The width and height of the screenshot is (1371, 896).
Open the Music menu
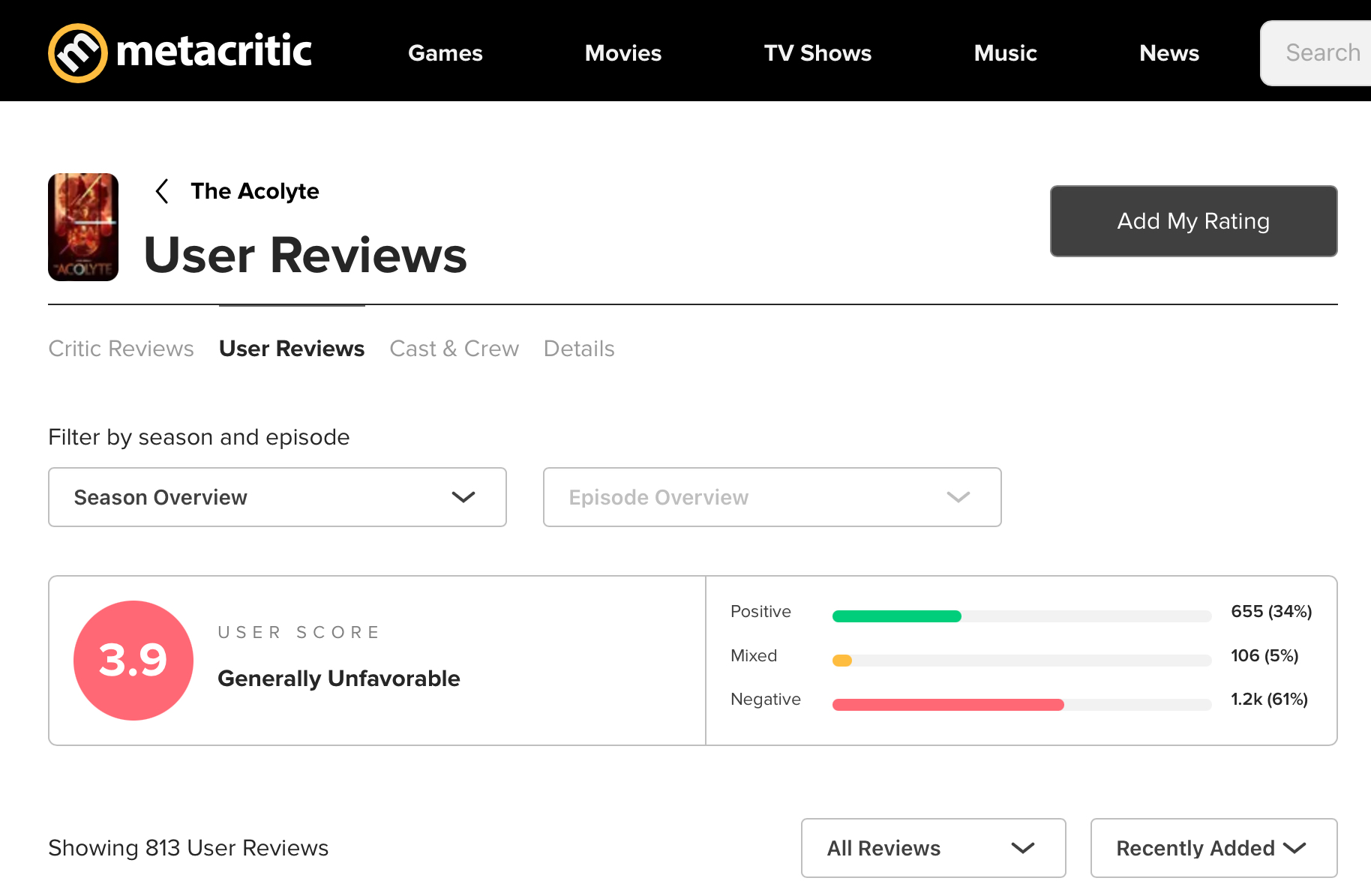[1005, 53]
